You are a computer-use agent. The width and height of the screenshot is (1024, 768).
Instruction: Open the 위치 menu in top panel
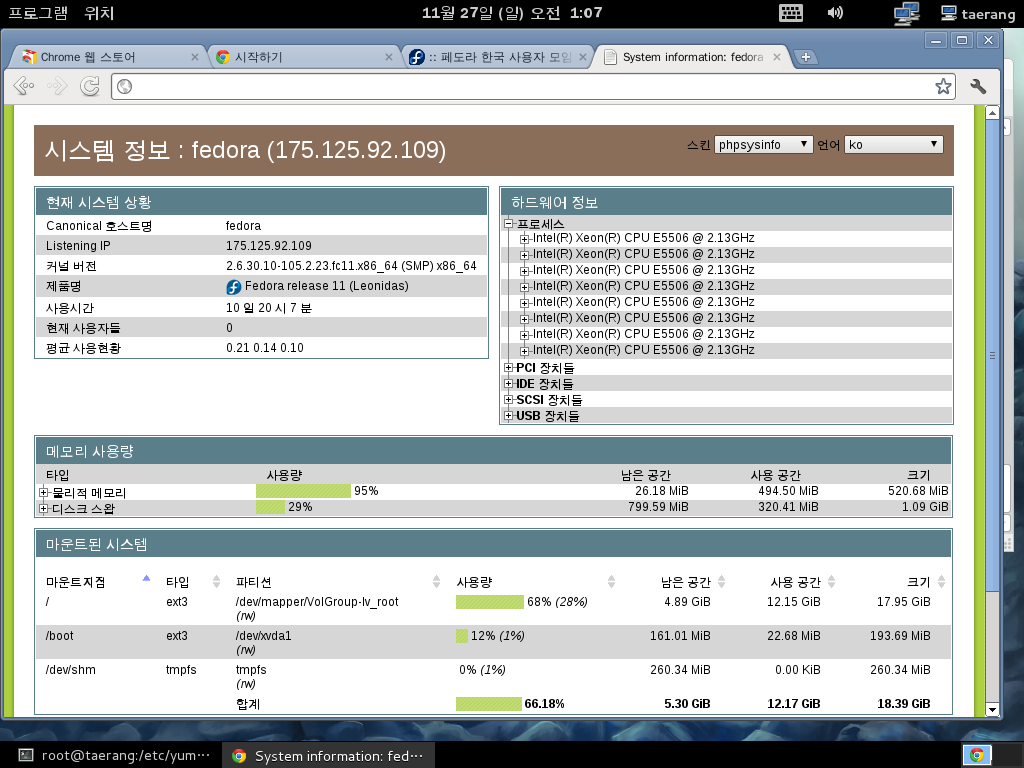tap(99, 13)
